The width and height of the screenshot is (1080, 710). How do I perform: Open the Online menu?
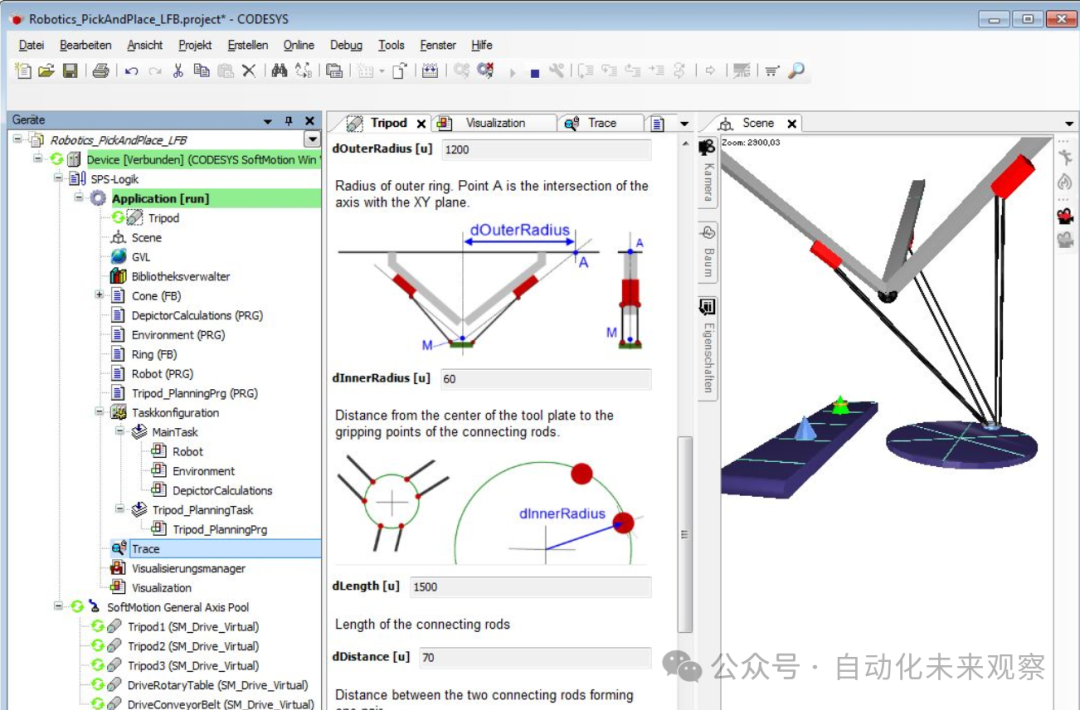298,45
